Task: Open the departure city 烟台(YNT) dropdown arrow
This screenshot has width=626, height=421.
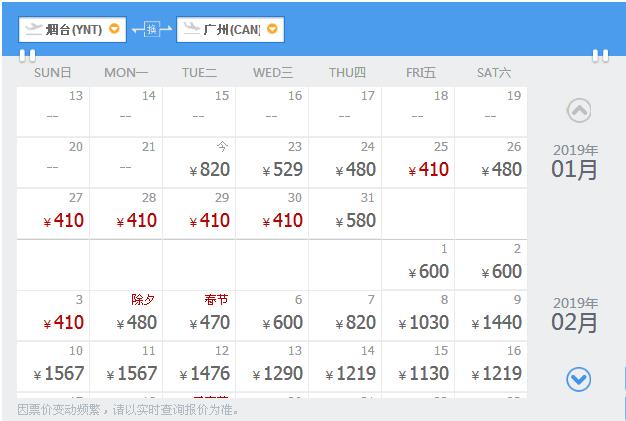Action: 114,29
